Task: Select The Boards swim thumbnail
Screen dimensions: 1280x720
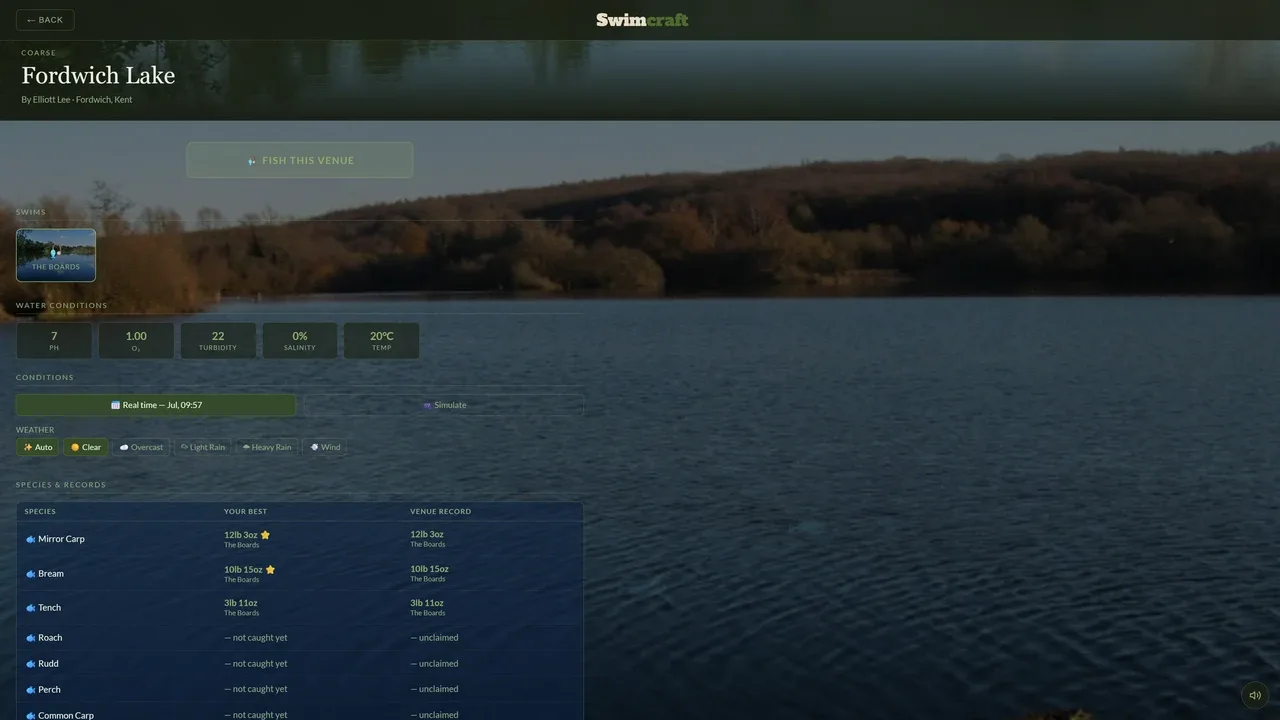Action: [x=56, y=255]
